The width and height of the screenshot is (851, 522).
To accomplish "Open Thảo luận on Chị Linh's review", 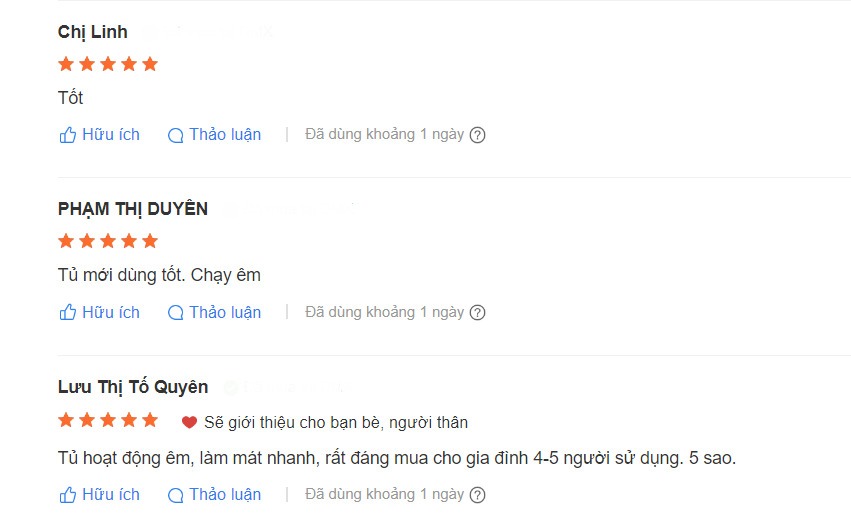I will coord(214,135).
